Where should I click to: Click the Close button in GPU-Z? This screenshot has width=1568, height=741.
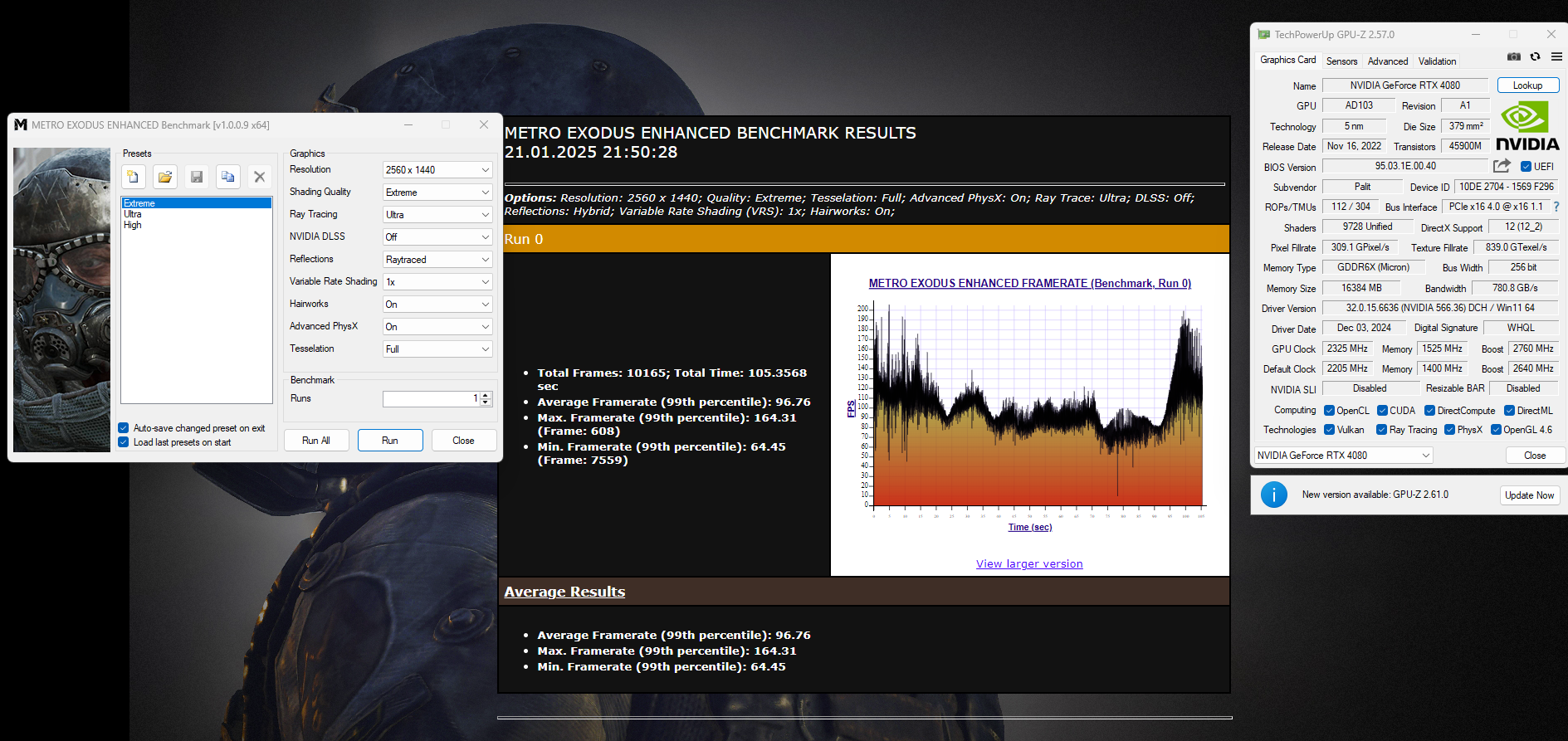coord(1535,456)
